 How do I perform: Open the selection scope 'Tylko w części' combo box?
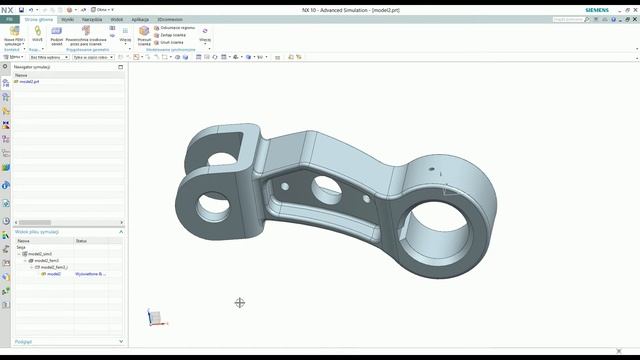(x=93, y=57)
